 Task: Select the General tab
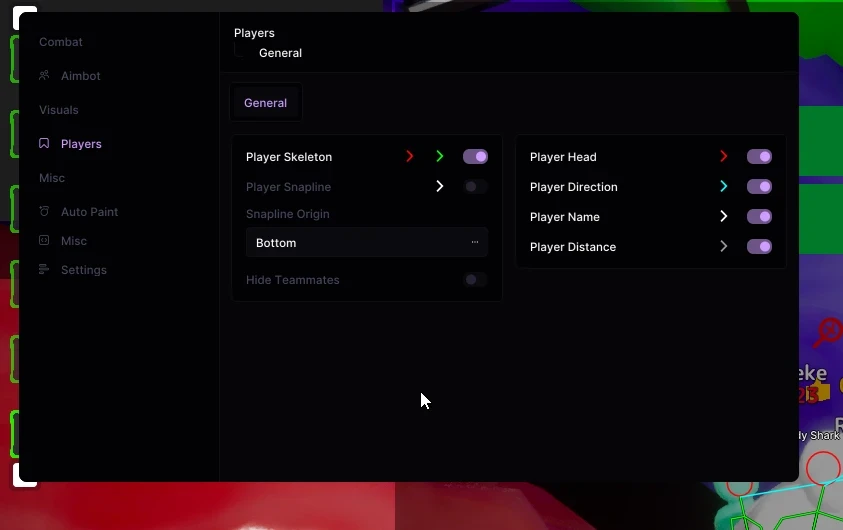coord(266,103)
